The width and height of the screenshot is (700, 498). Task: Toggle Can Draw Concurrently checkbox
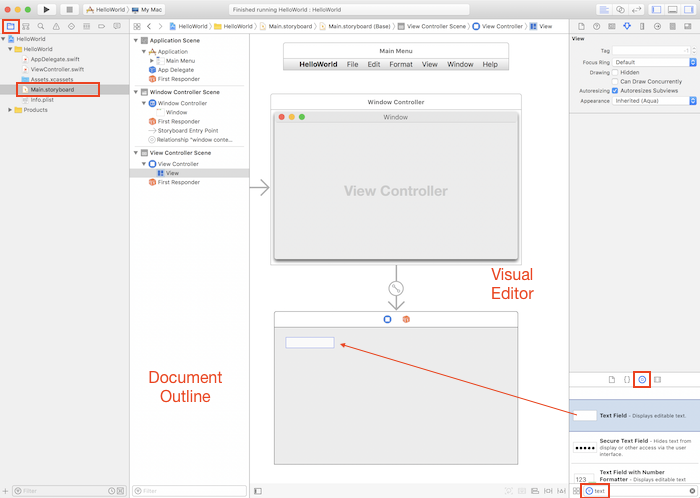pos(615,82)
